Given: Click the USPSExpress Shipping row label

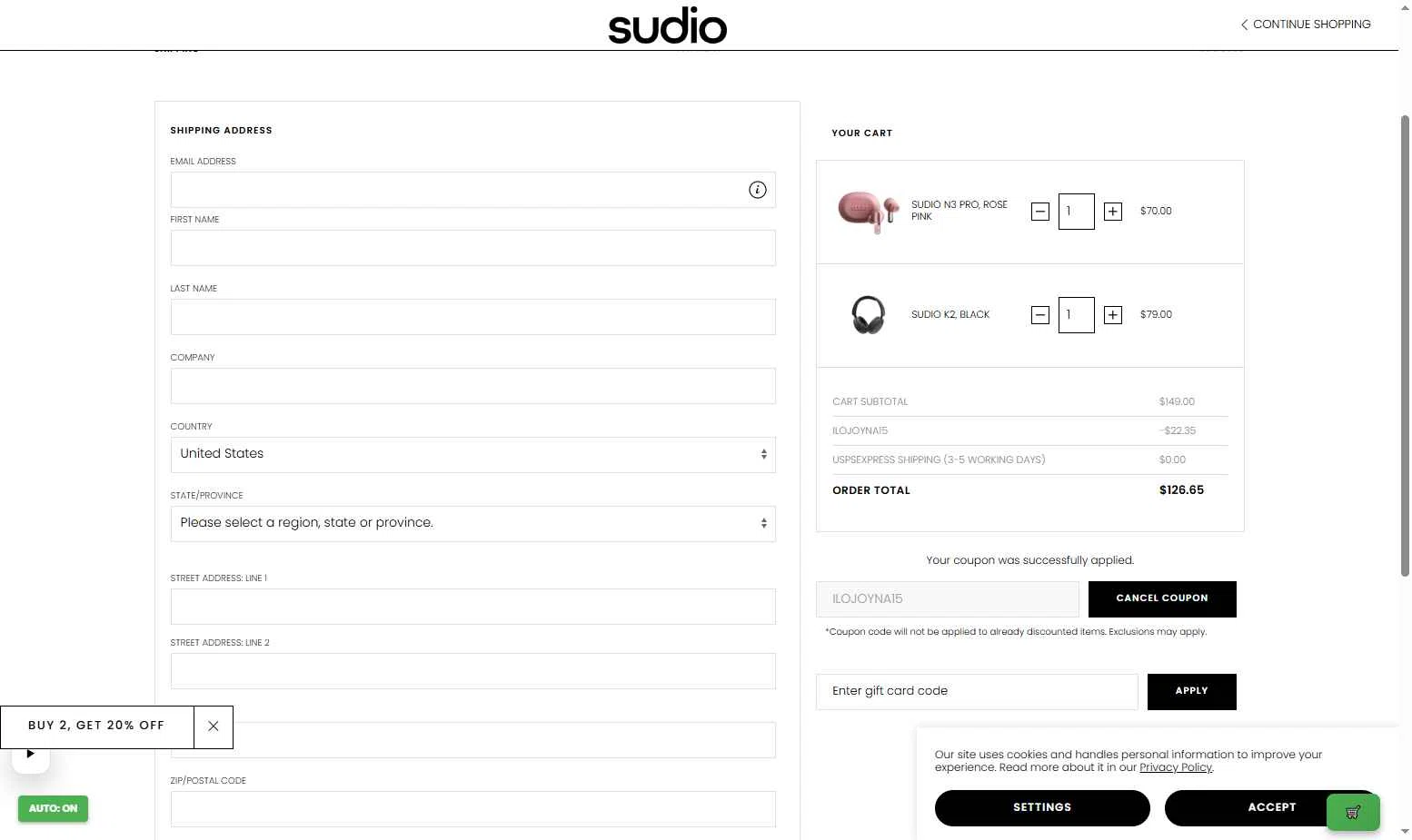Looking at the screenshot, I should pos(939,460).
